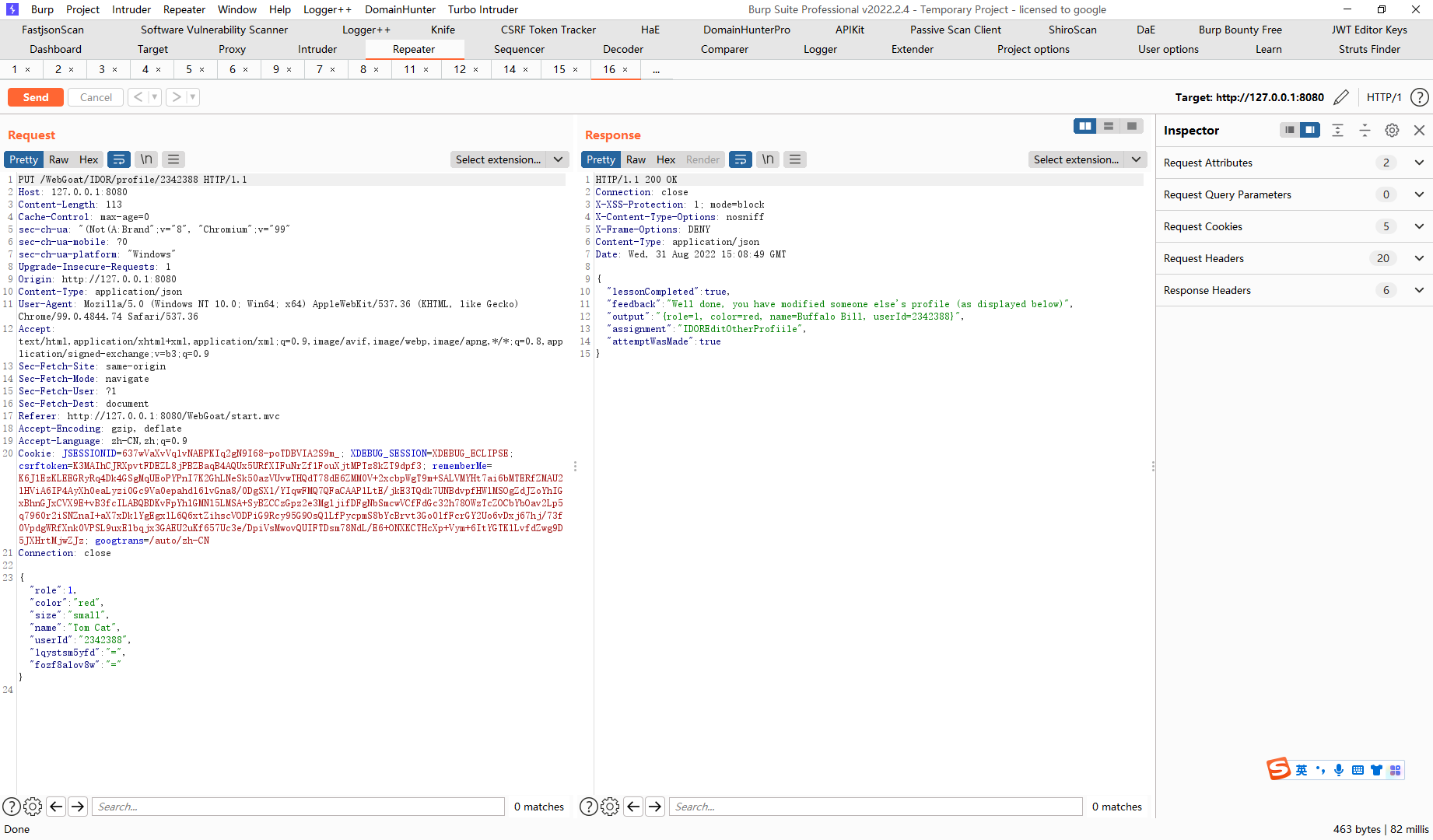Select side-by-side layout icon
The image size is (1433, 840).
tap(1085, 126)
